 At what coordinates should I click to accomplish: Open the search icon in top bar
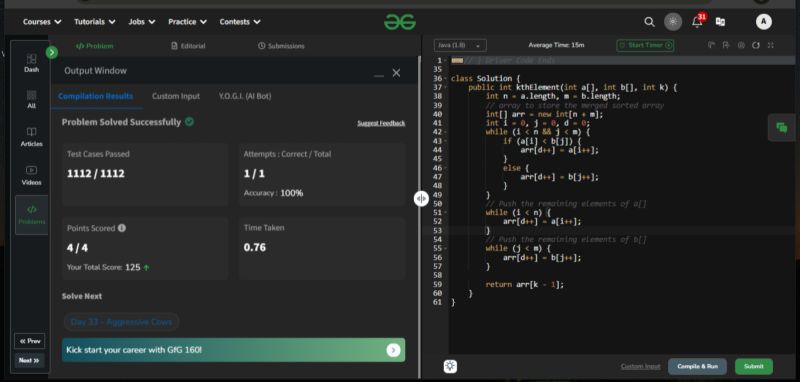pos(649,22)
